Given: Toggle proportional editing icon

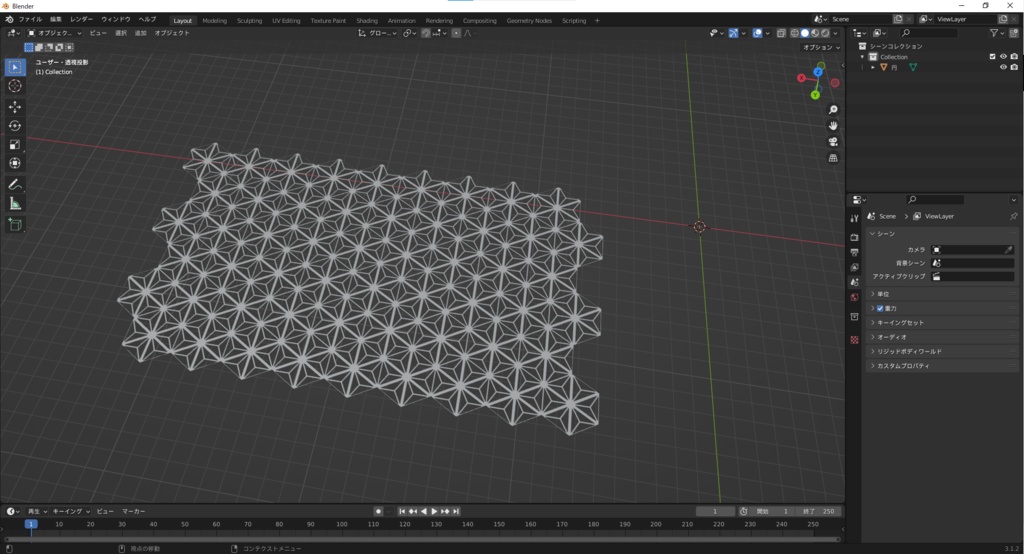Looking at the screenshot, I should [456, 33].
